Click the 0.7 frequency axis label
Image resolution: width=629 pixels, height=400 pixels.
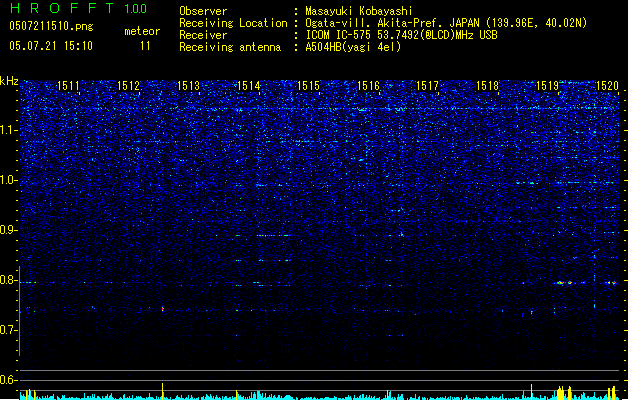[x=8, y=330]
